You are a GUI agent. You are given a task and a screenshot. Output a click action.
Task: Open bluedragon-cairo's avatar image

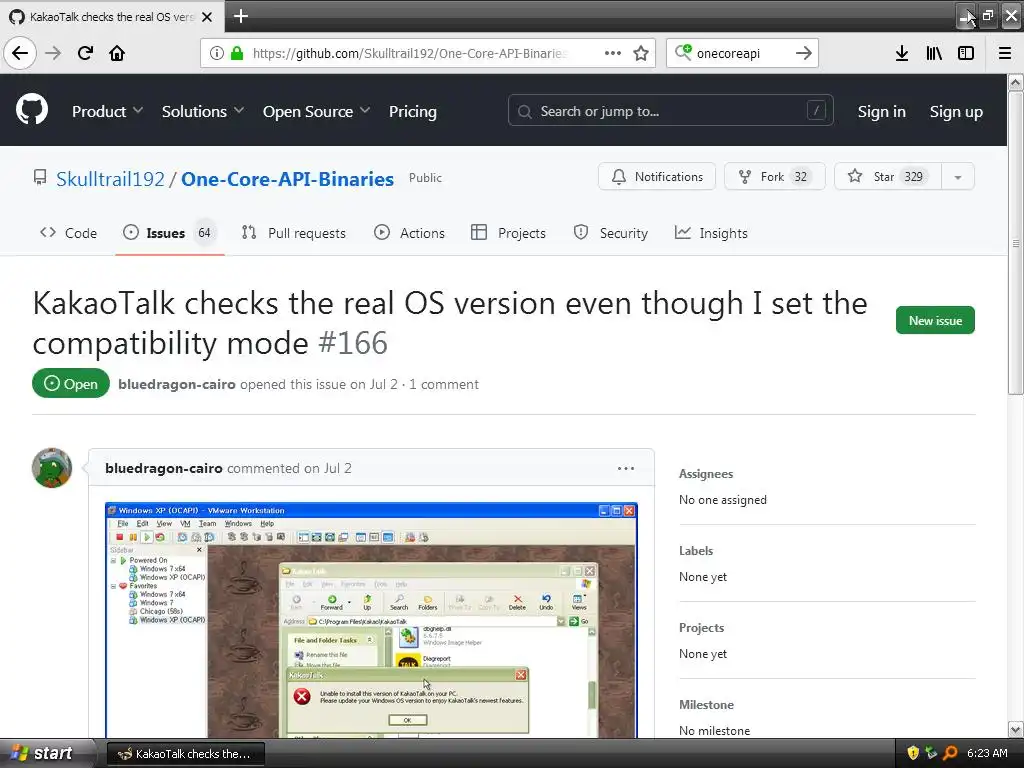tap(52, 468)
